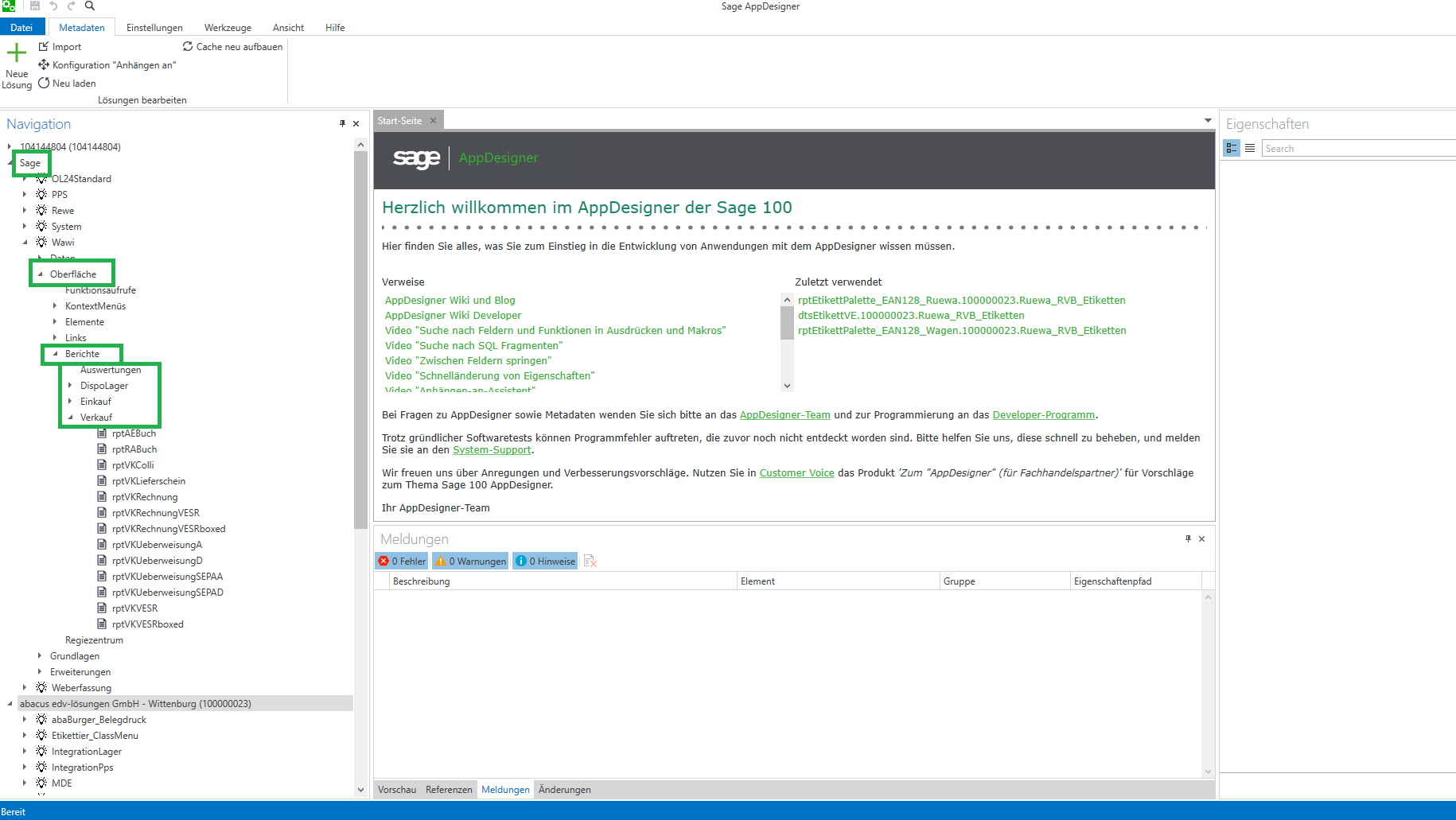This screenshot has width=1456, height=820.
Task: Click Cache neu aufbauen refresh icon
Action: click(x=188, y=47)
